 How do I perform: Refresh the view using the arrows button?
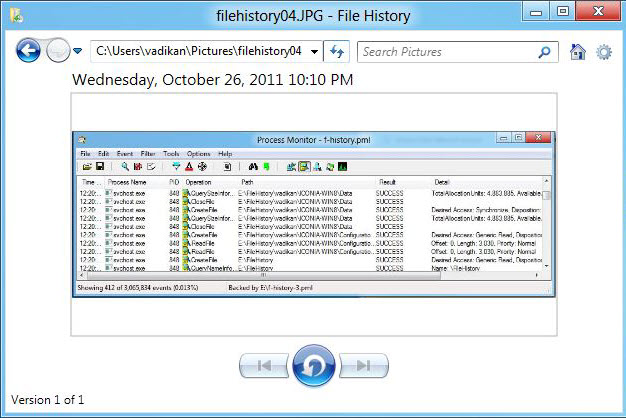tap(337, 52)
